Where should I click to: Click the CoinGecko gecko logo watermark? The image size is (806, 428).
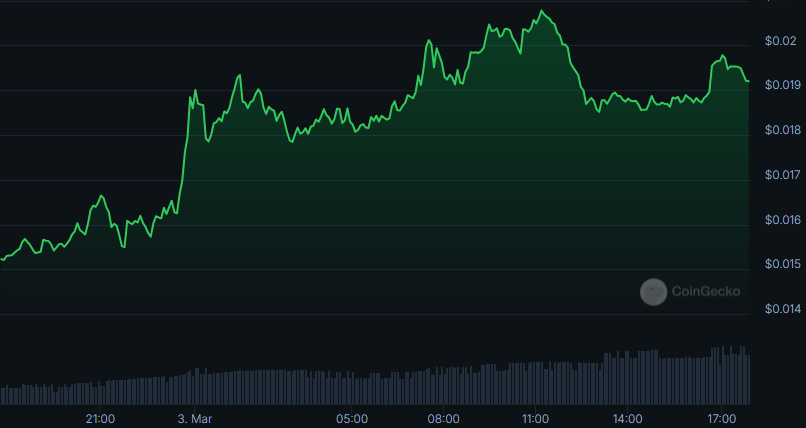(x=653, y=291)
